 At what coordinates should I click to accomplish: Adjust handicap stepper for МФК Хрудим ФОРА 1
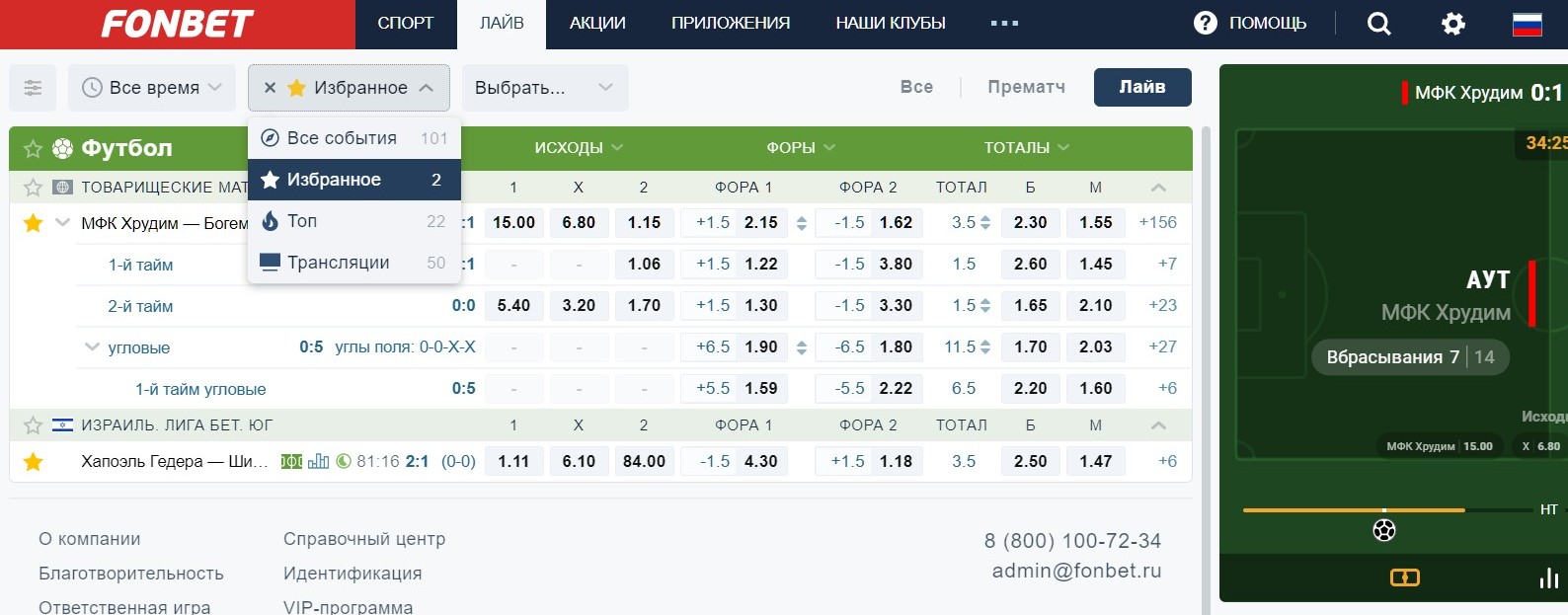[801, 223]
